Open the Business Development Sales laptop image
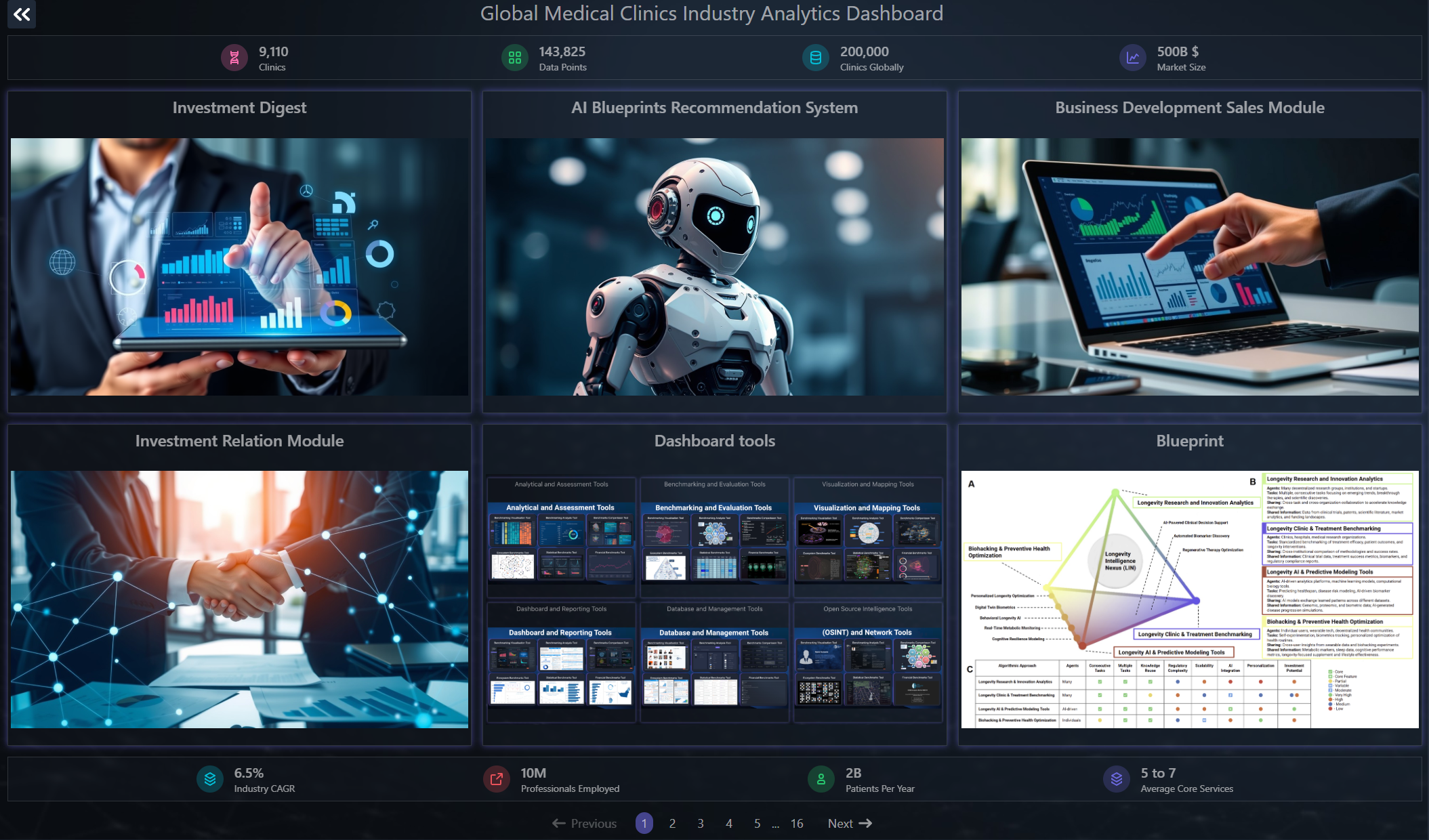 (1189, 267)
